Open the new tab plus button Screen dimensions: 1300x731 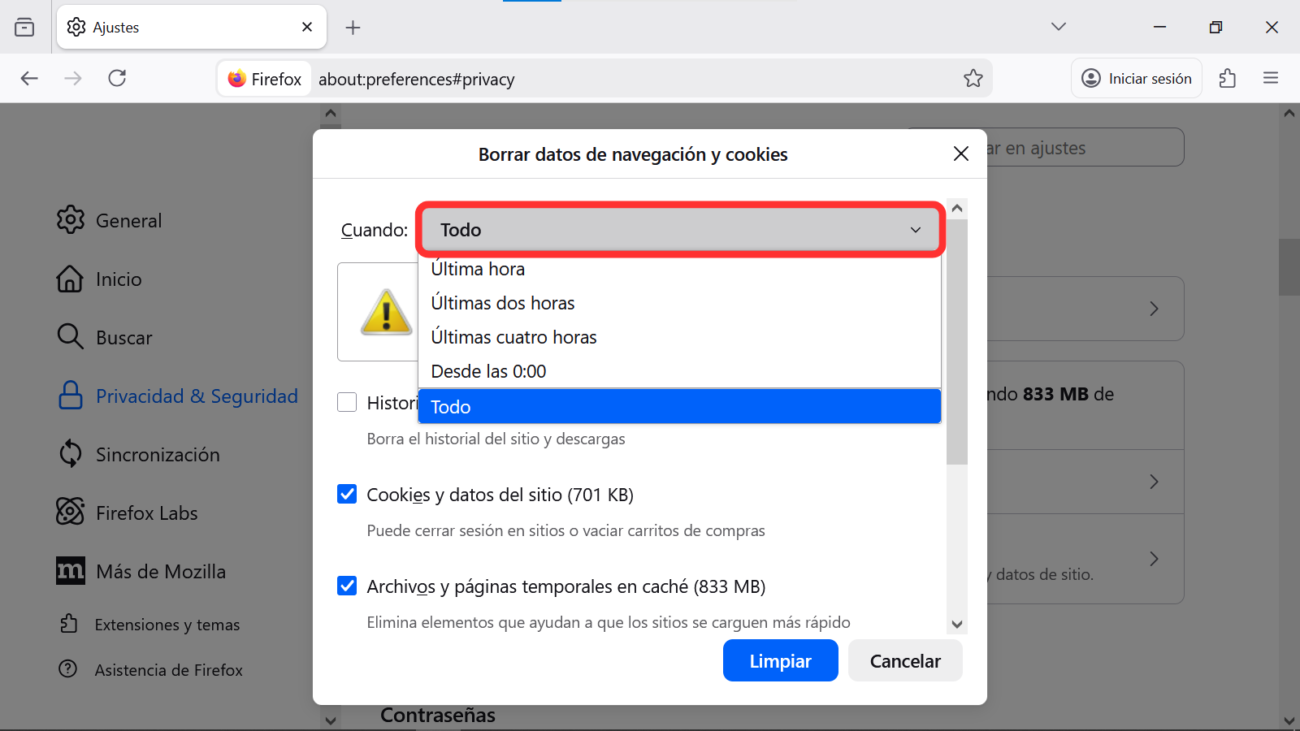(352, 28)
